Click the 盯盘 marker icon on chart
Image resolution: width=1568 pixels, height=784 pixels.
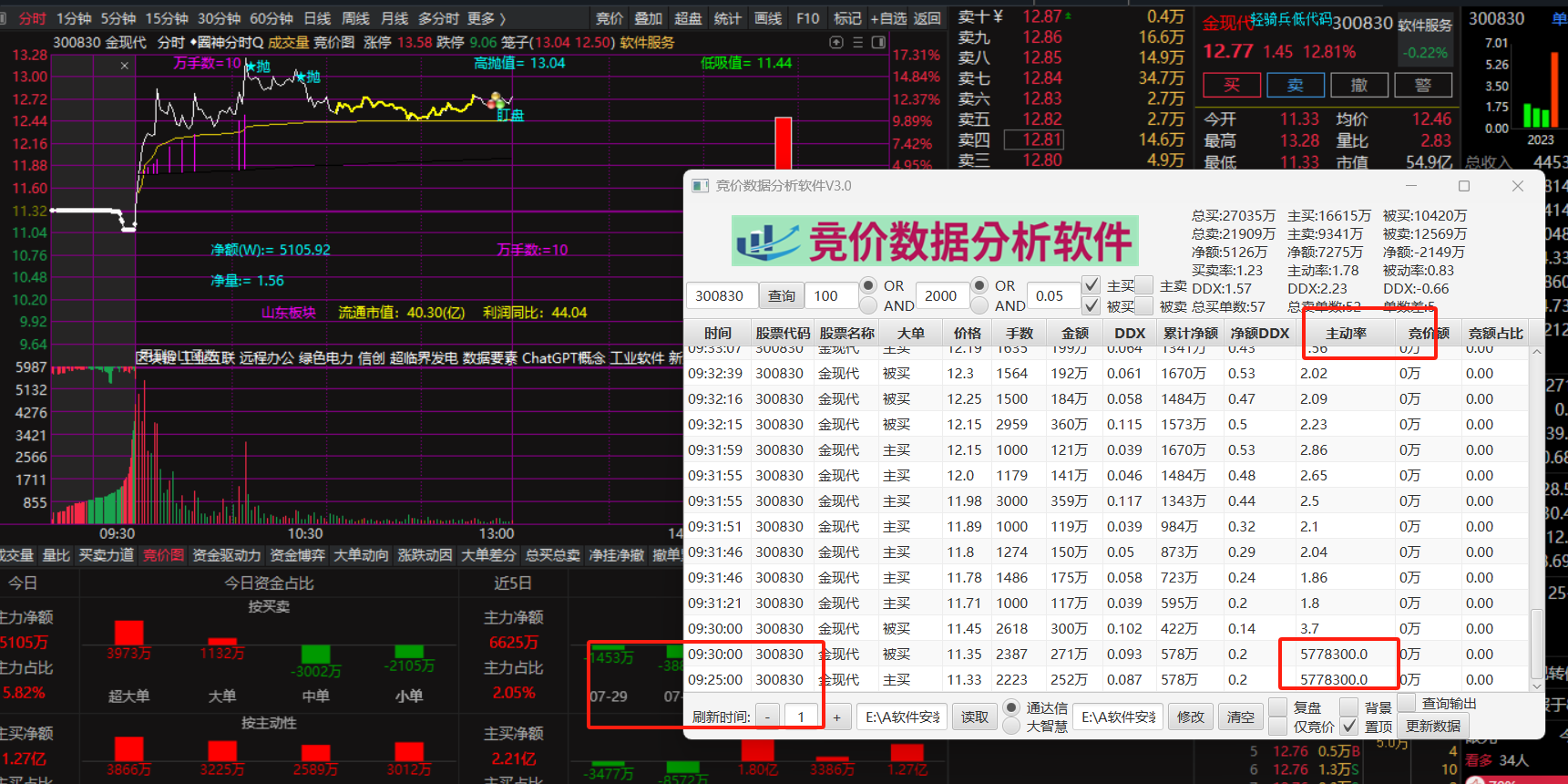coord(497,100)
